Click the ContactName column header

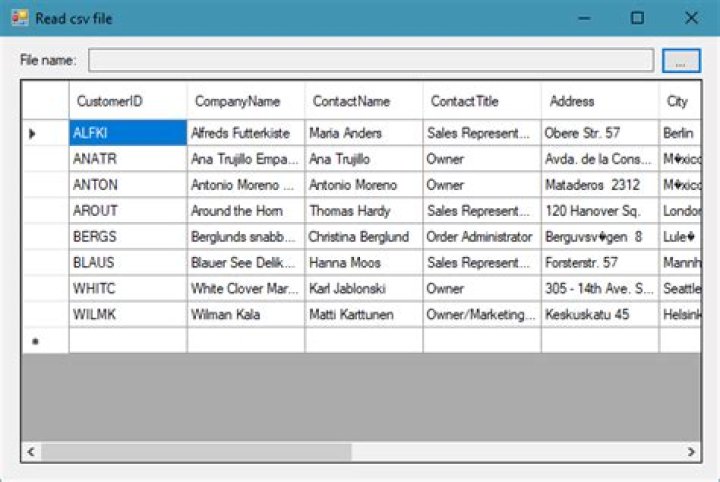click(364, 101)
